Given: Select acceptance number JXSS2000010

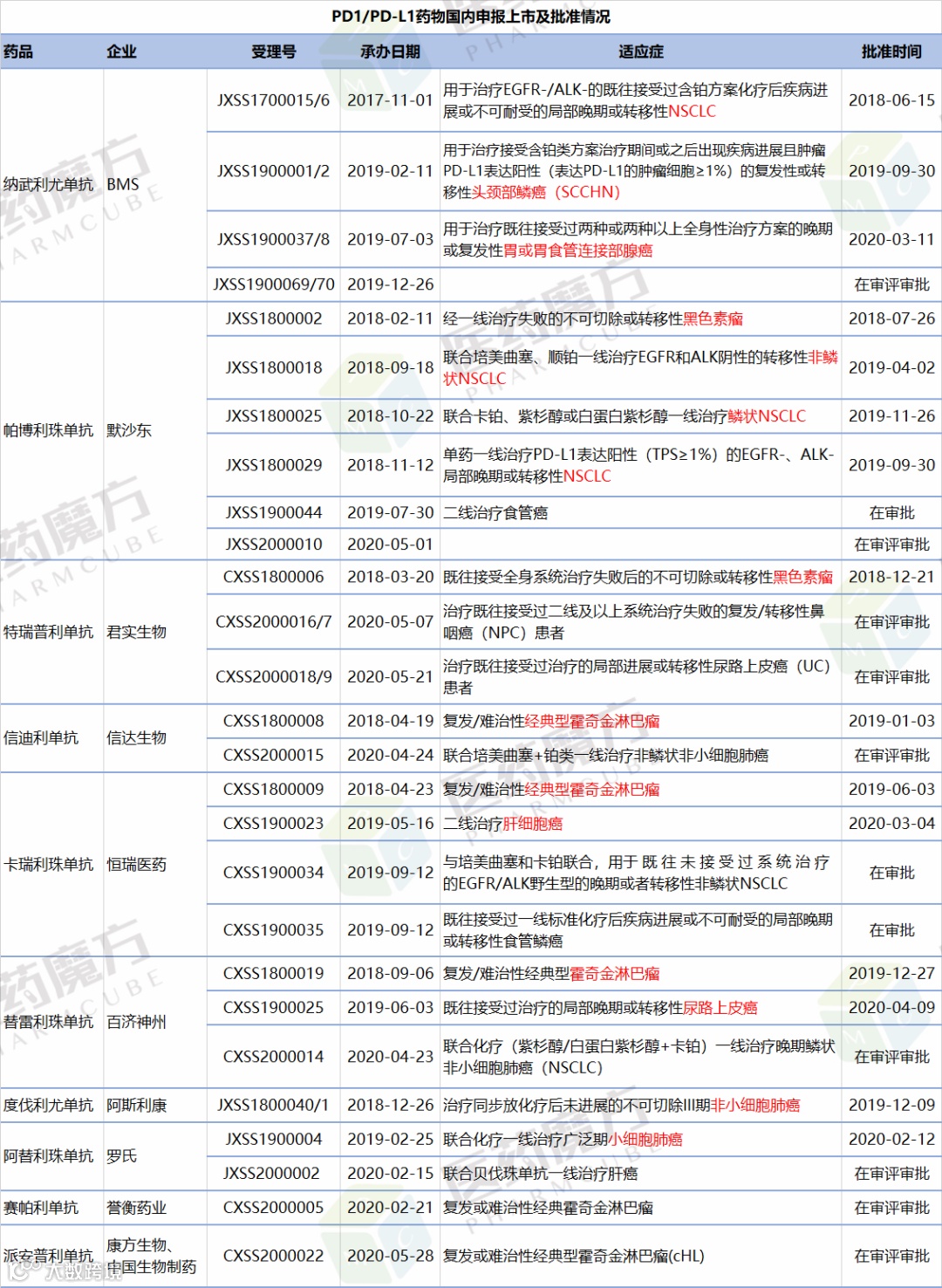Looking at the screenshot, I should 273,545.
